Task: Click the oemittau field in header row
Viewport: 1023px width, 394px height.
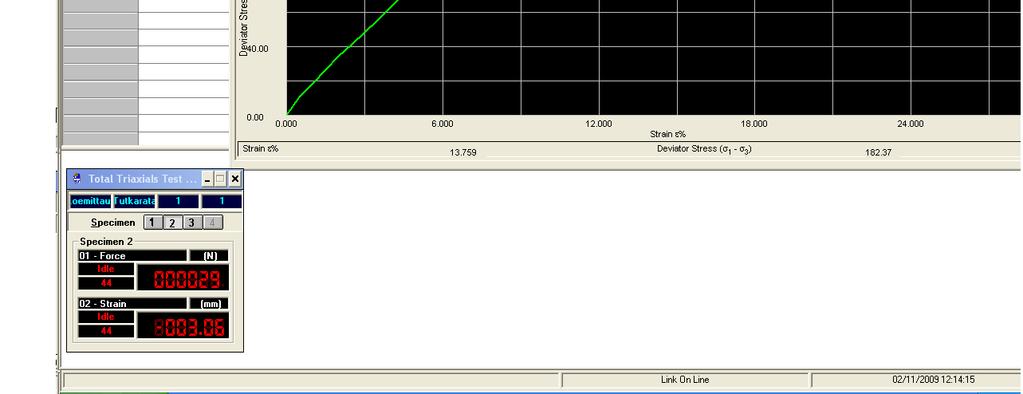Action: click(x=91, y=202)
